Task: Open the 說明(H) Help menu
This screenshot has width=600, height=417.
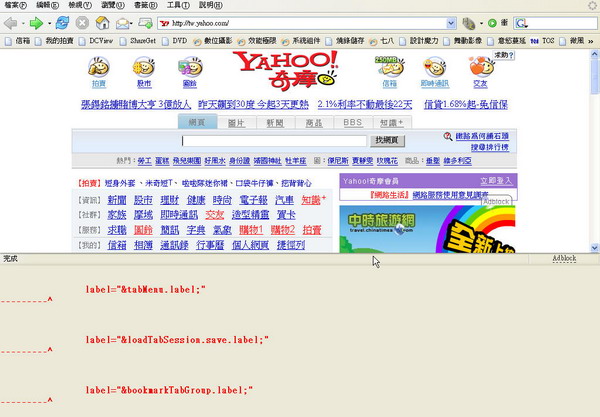Action: tap(211, 5)
